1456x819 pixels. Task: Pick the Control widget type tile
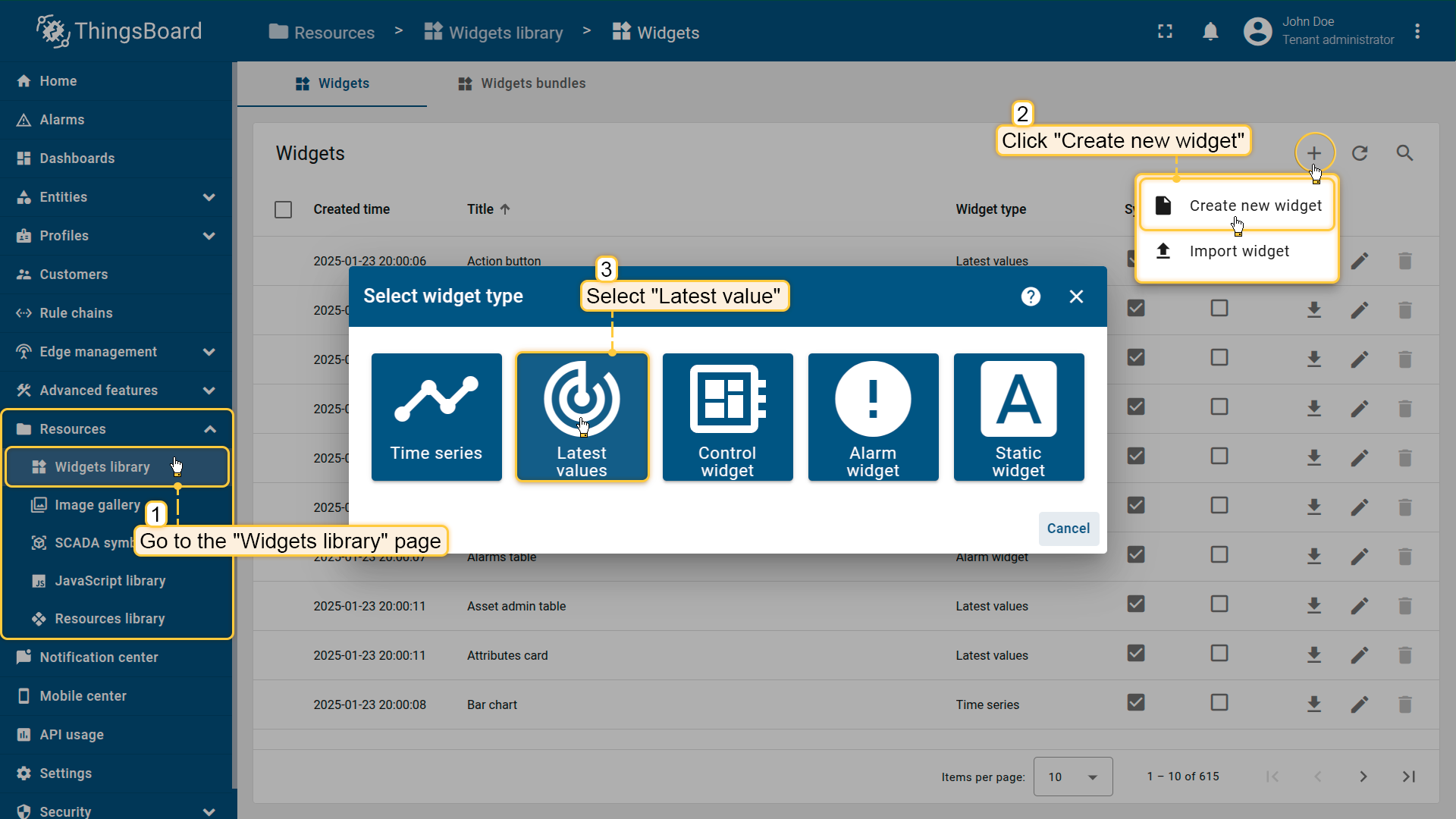[727, 416]
